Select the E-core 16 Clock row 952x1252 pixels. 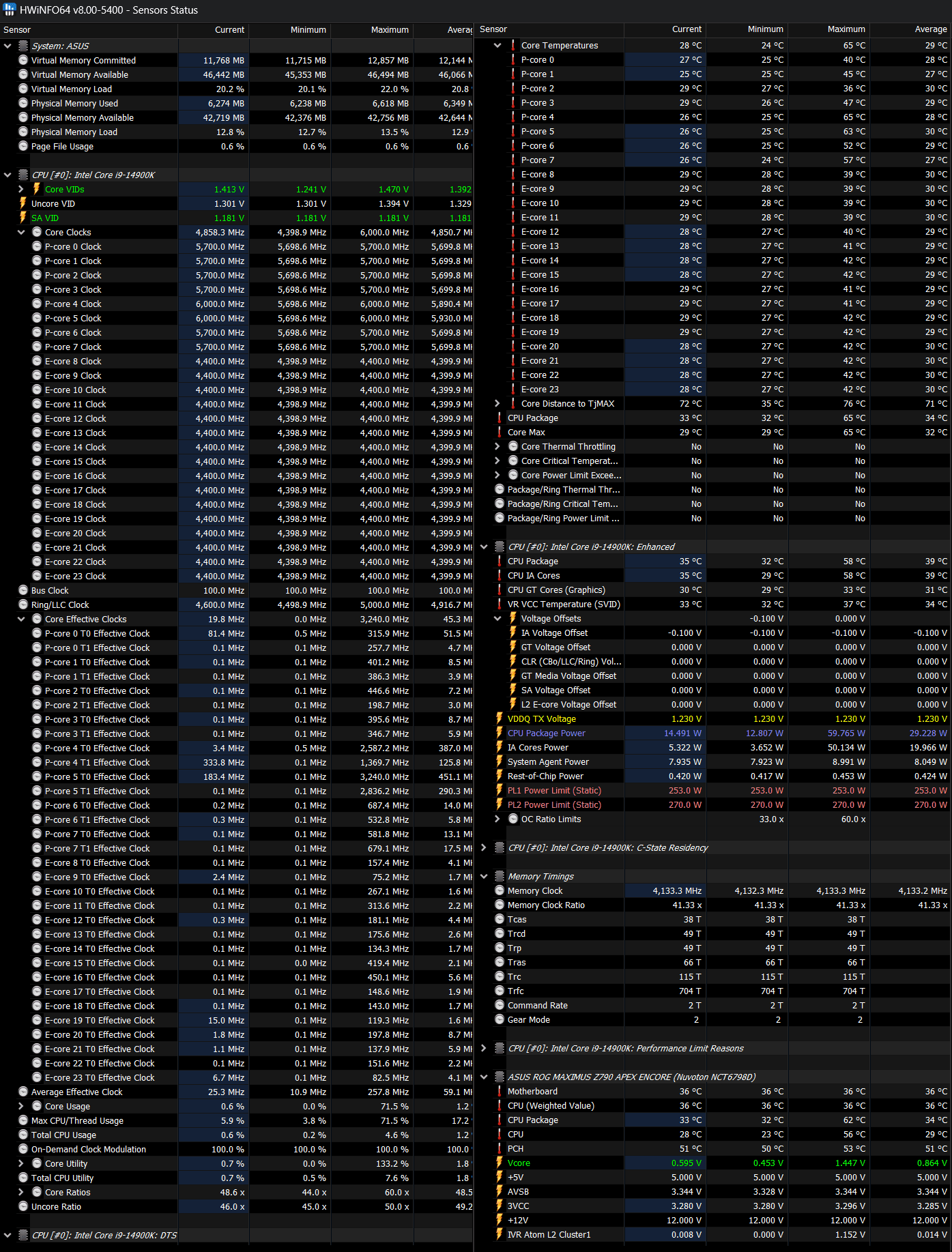point(237,476)
